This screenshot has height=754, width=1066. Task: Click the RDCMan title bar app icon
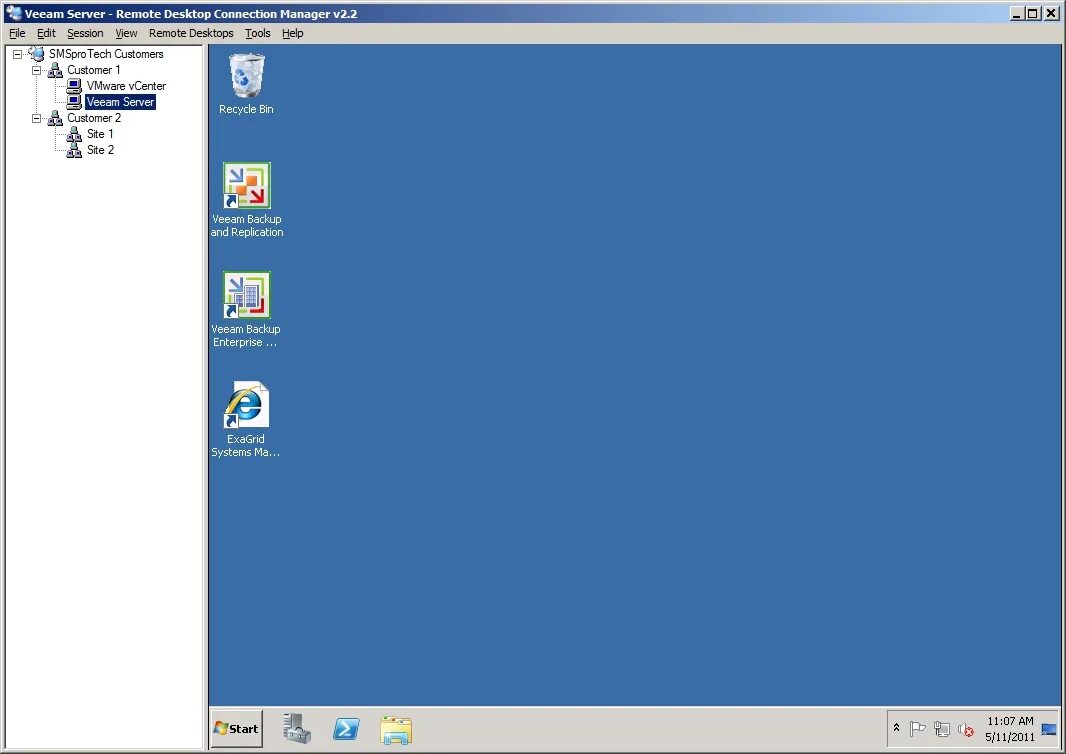(x=13, y=13)
